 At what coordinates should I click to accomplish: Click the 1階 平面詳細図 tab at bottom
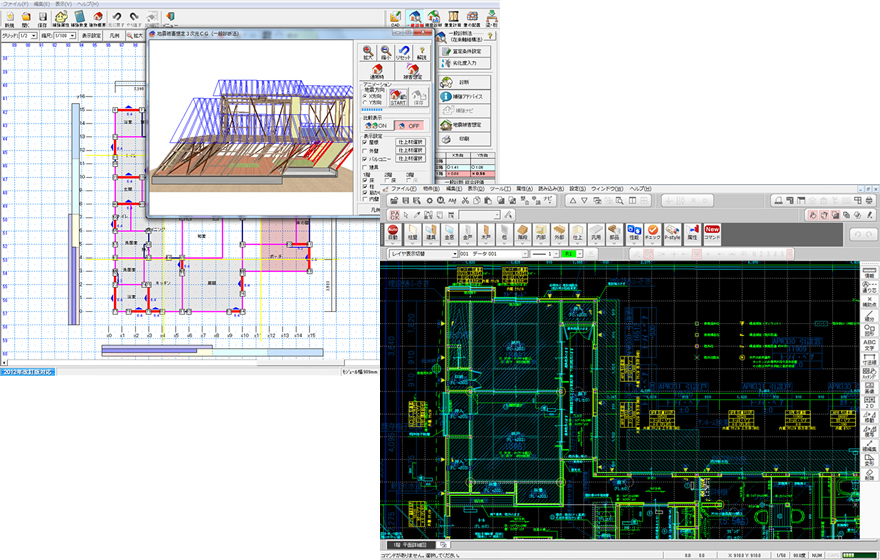412,545
